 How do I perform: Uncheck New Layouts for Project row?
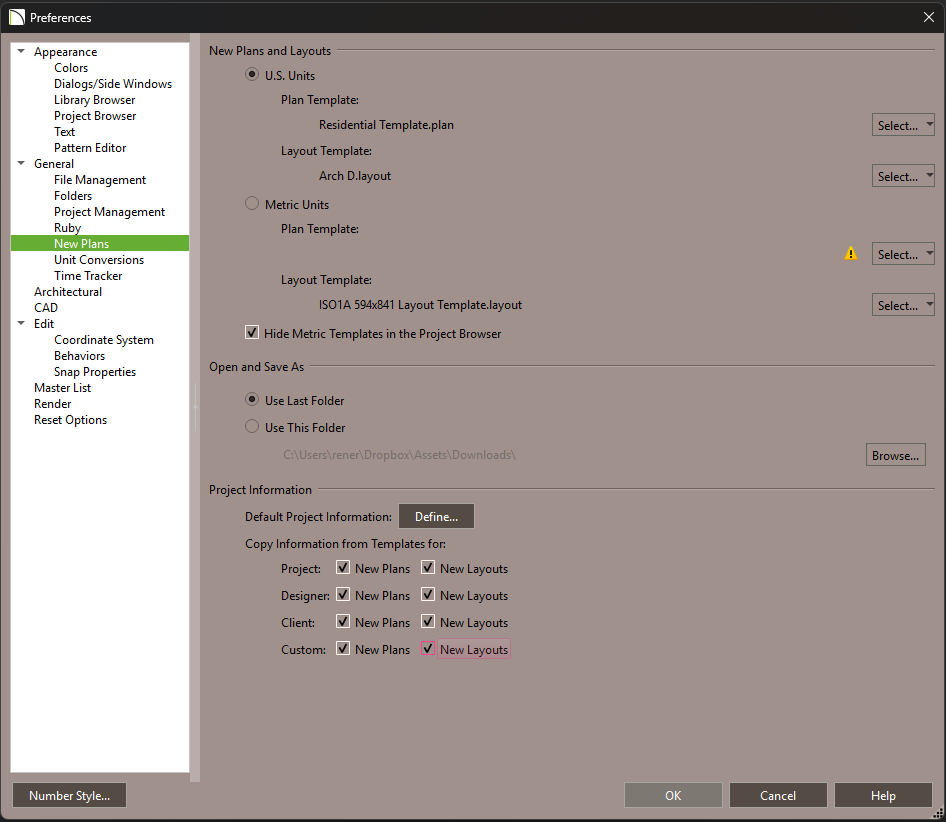point(428,568)
